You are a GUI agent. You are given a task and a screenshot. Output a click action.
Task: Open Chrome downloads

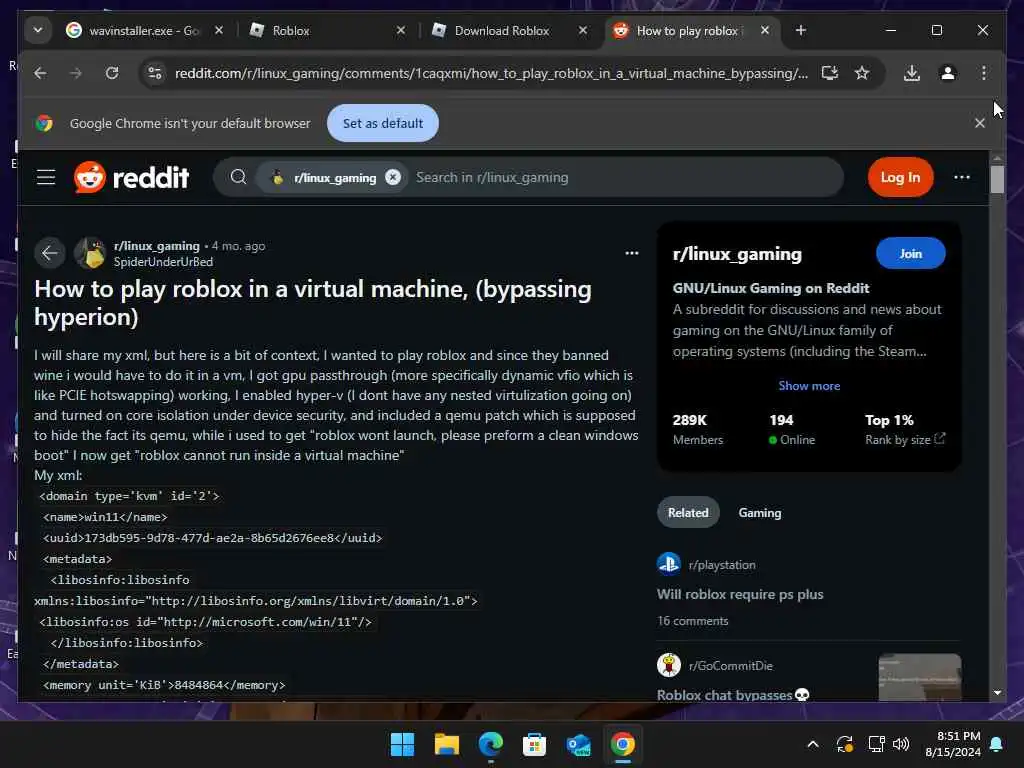point(912,73)
